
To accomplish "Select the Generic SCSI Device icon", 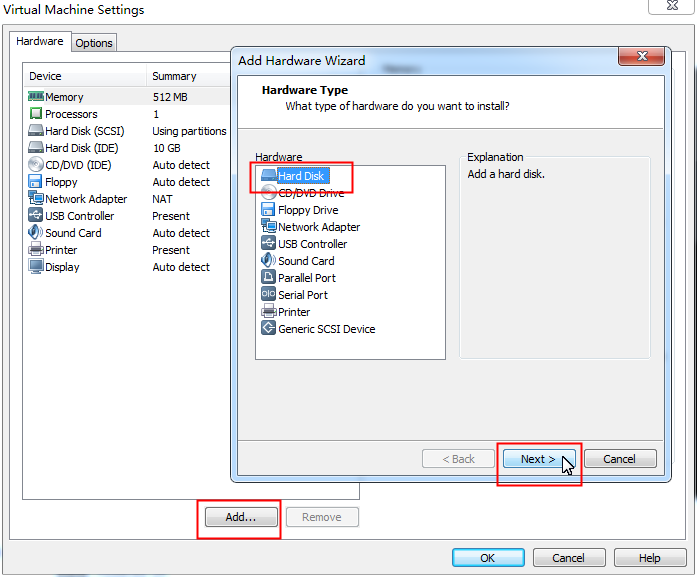I will click(268, 329).
